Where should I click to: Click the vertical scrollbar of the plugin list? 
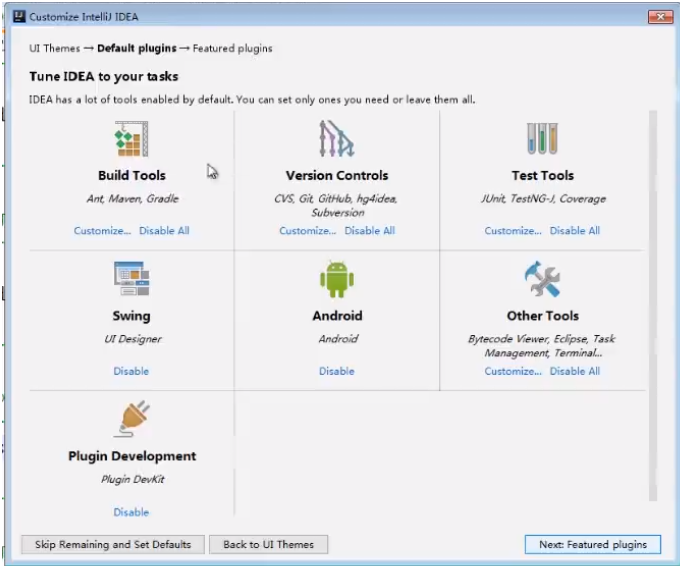click(653, 305)
